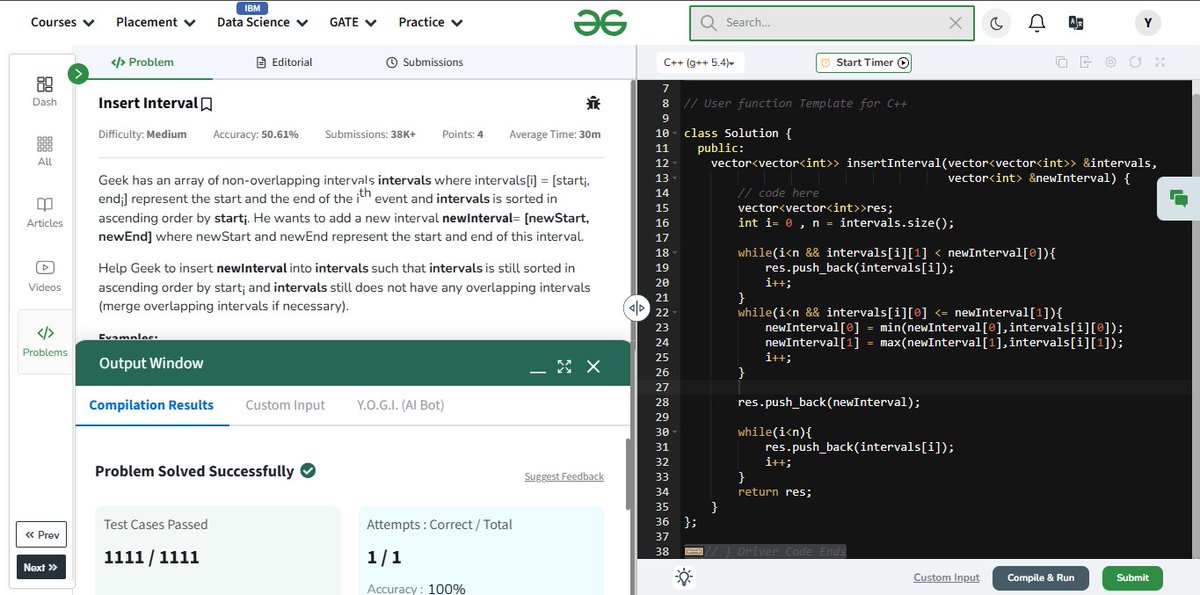Click the Search input field

pos(832,22)
